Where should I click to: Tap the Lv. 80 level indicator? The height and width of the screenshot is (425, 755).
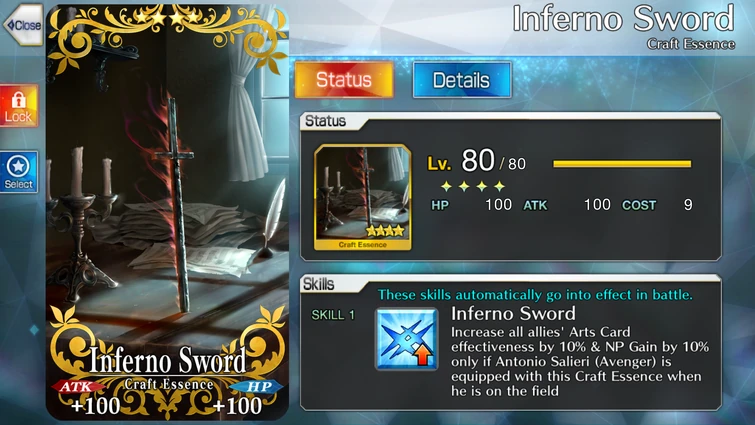coord(476,162)
